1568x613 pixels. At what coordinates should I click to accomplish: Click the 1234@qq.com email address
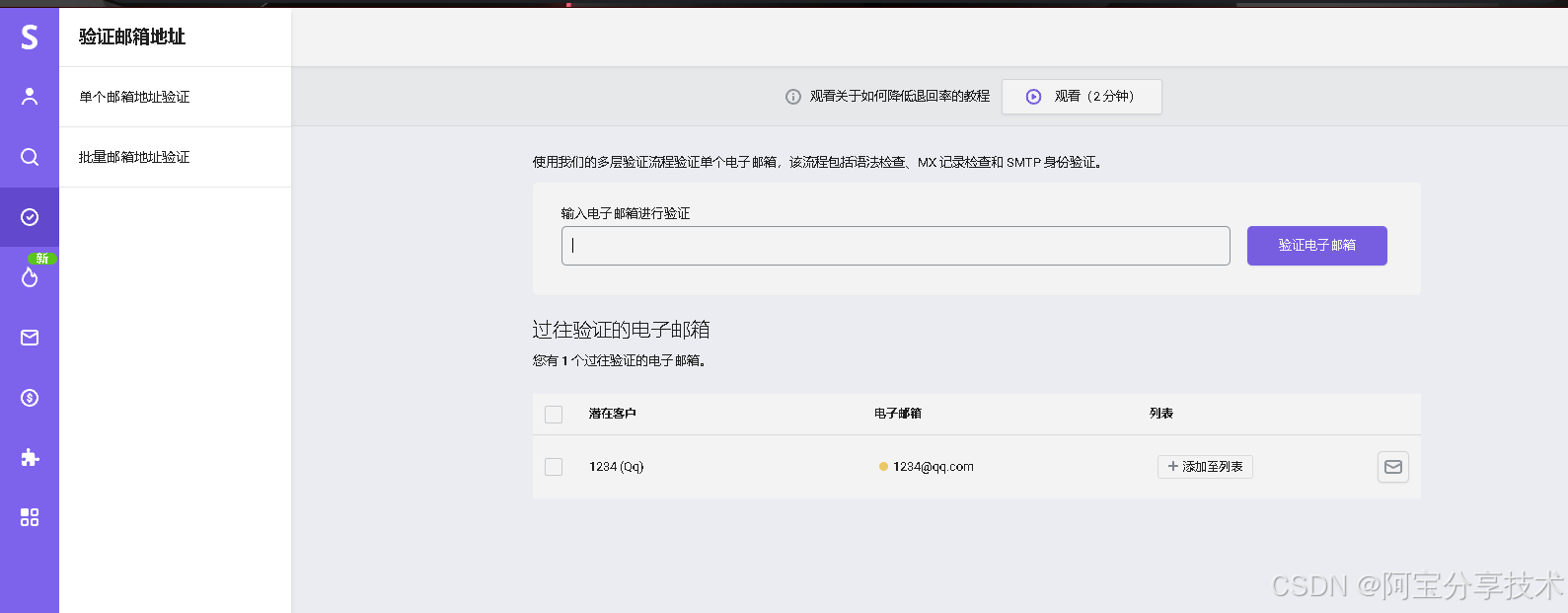tap(933, 467)
